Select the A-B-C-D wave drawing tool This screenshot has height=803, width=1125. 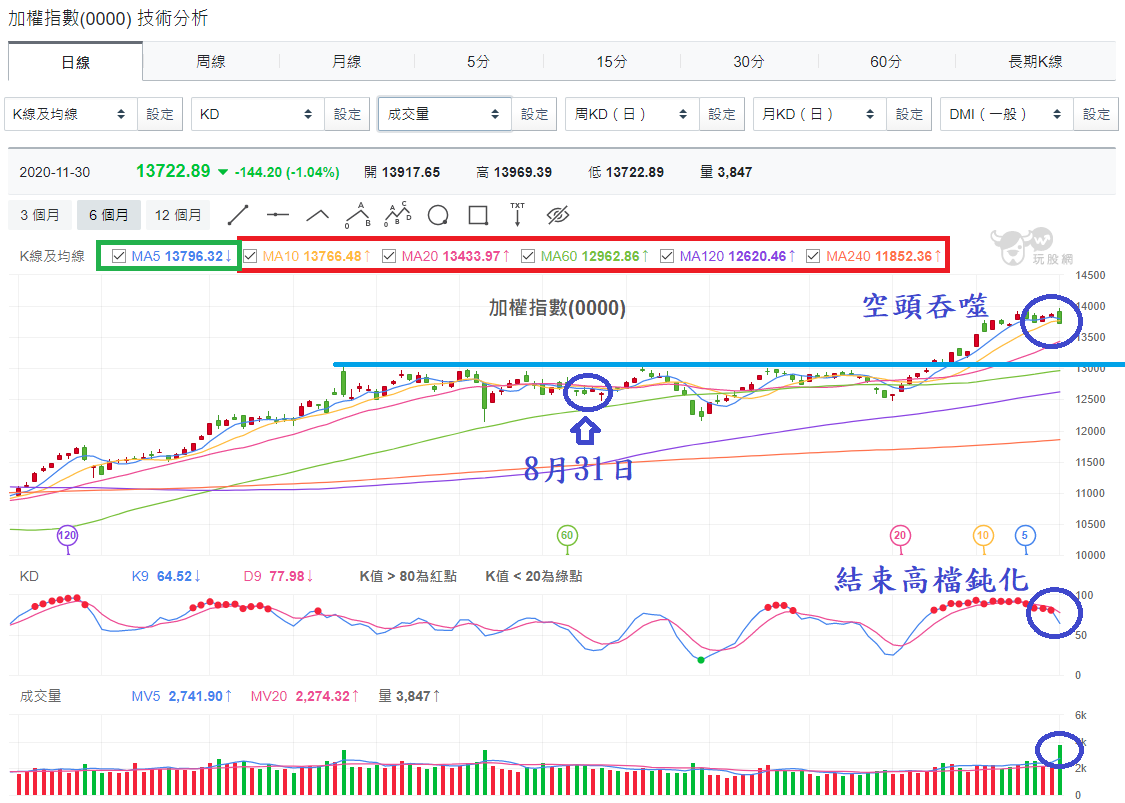[398, 214]
